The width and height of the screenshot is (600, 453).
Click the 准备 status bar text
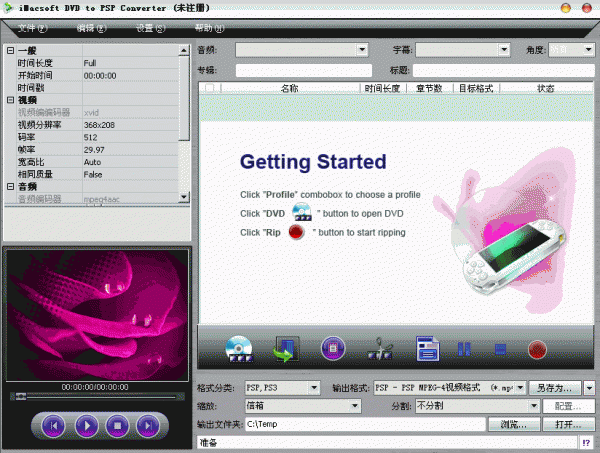[209, 443]
